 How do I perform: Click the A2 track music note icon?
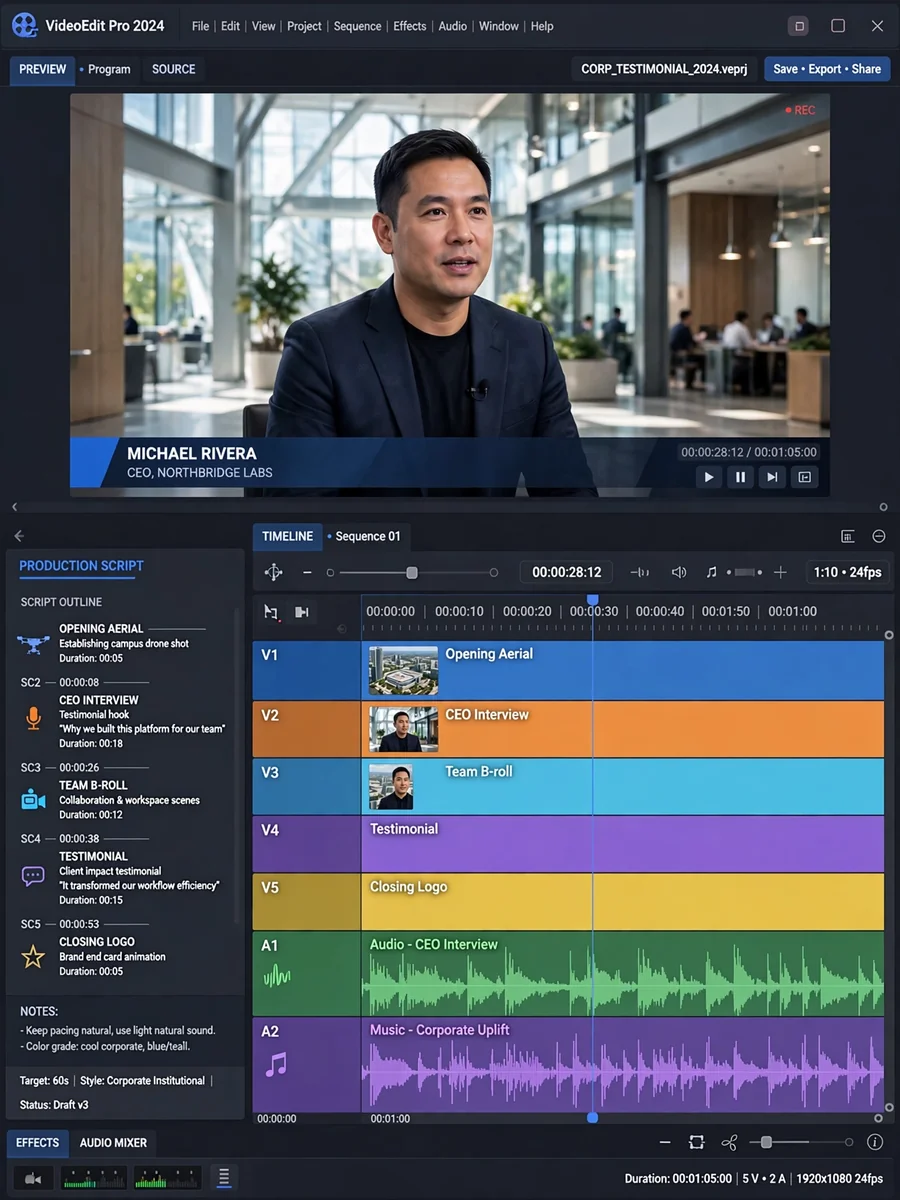(x=276, y=1065)
